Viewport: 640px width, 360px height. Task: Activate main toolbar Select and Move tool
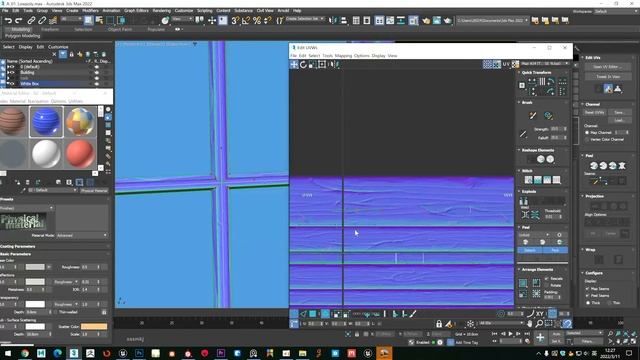coord(212,20)
